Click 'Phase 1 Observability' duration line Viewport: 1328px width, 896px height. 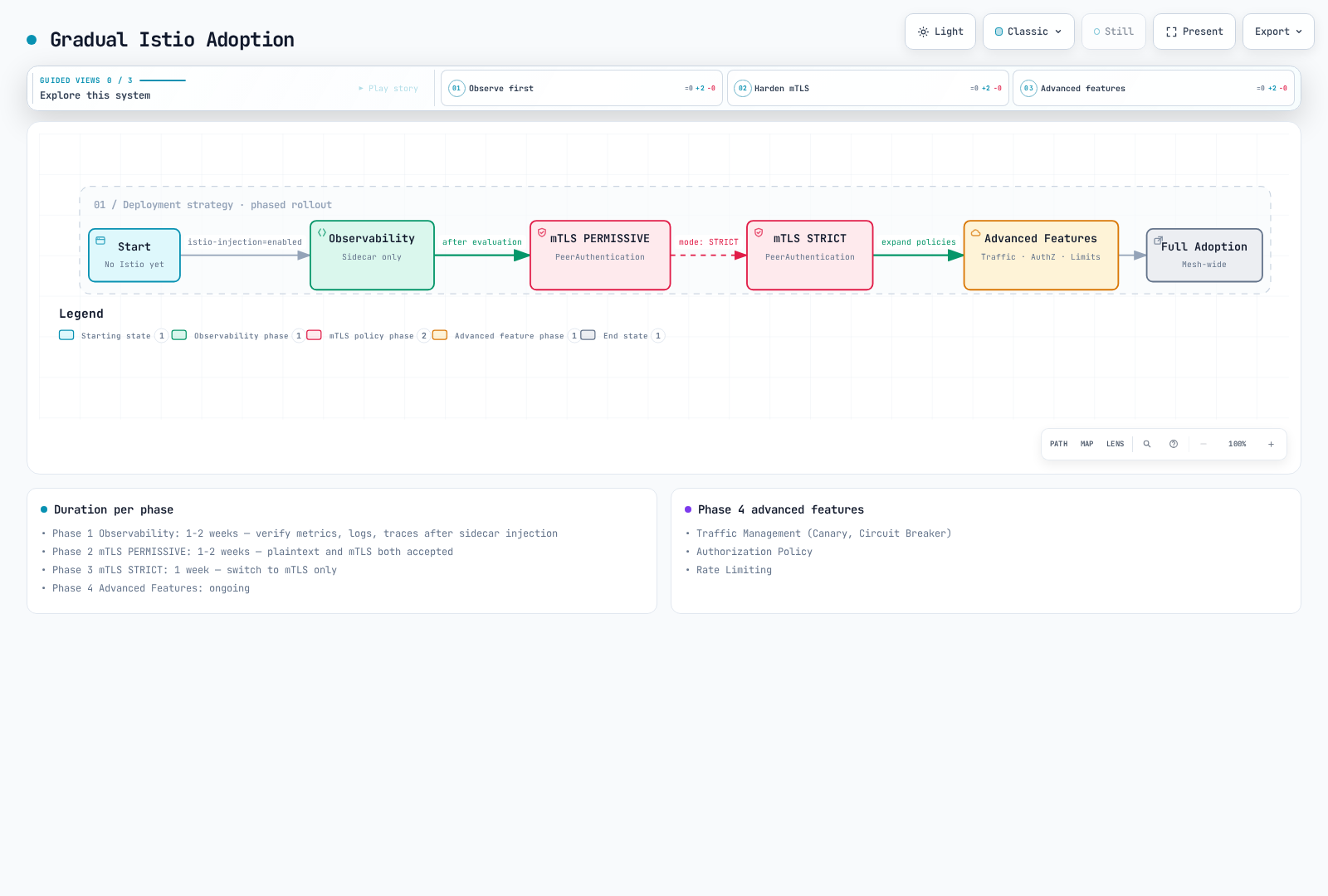305,533
